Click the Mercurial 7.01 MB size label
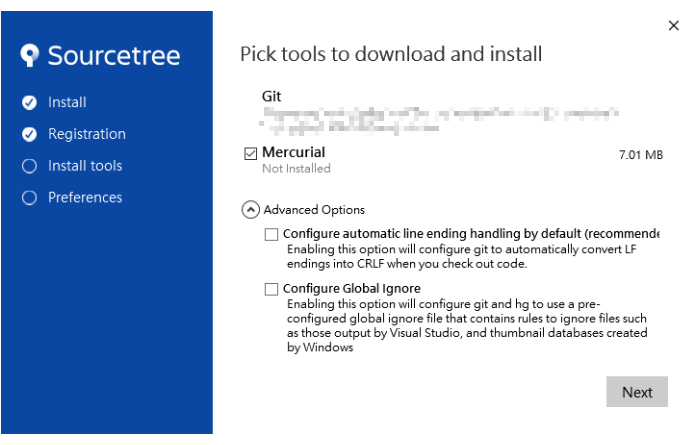This screenshot has height=445, width=695. [x=641, y=155]
